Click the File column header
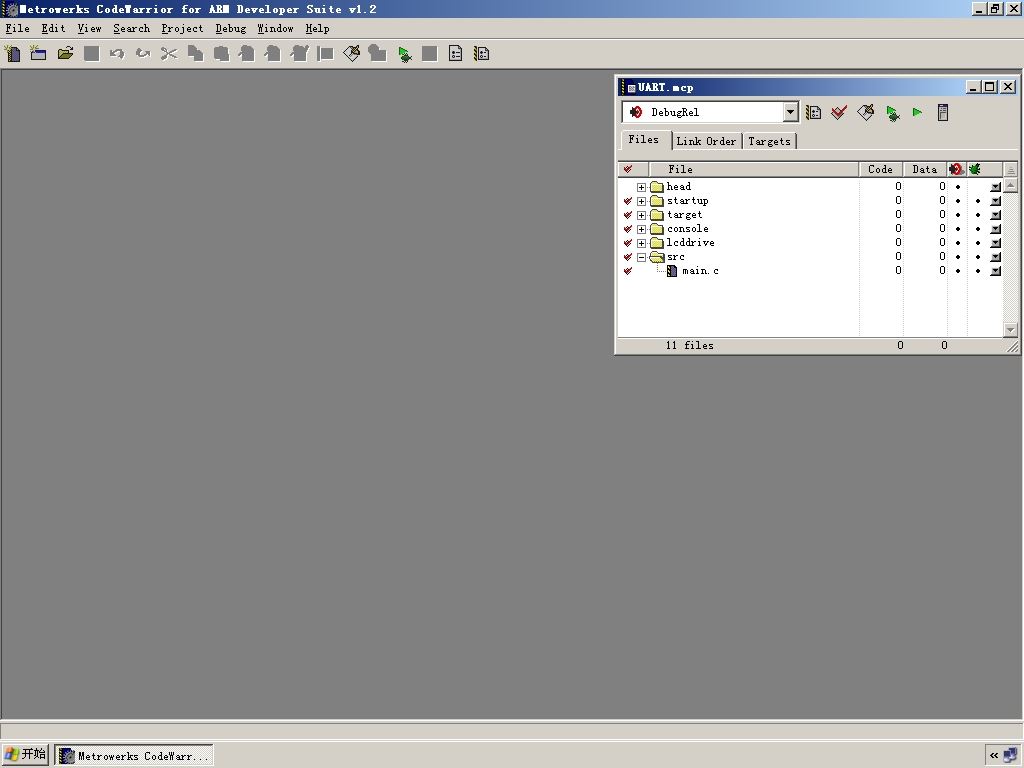The width and height of the screenshot is (1024, 768). click(754, 169)
